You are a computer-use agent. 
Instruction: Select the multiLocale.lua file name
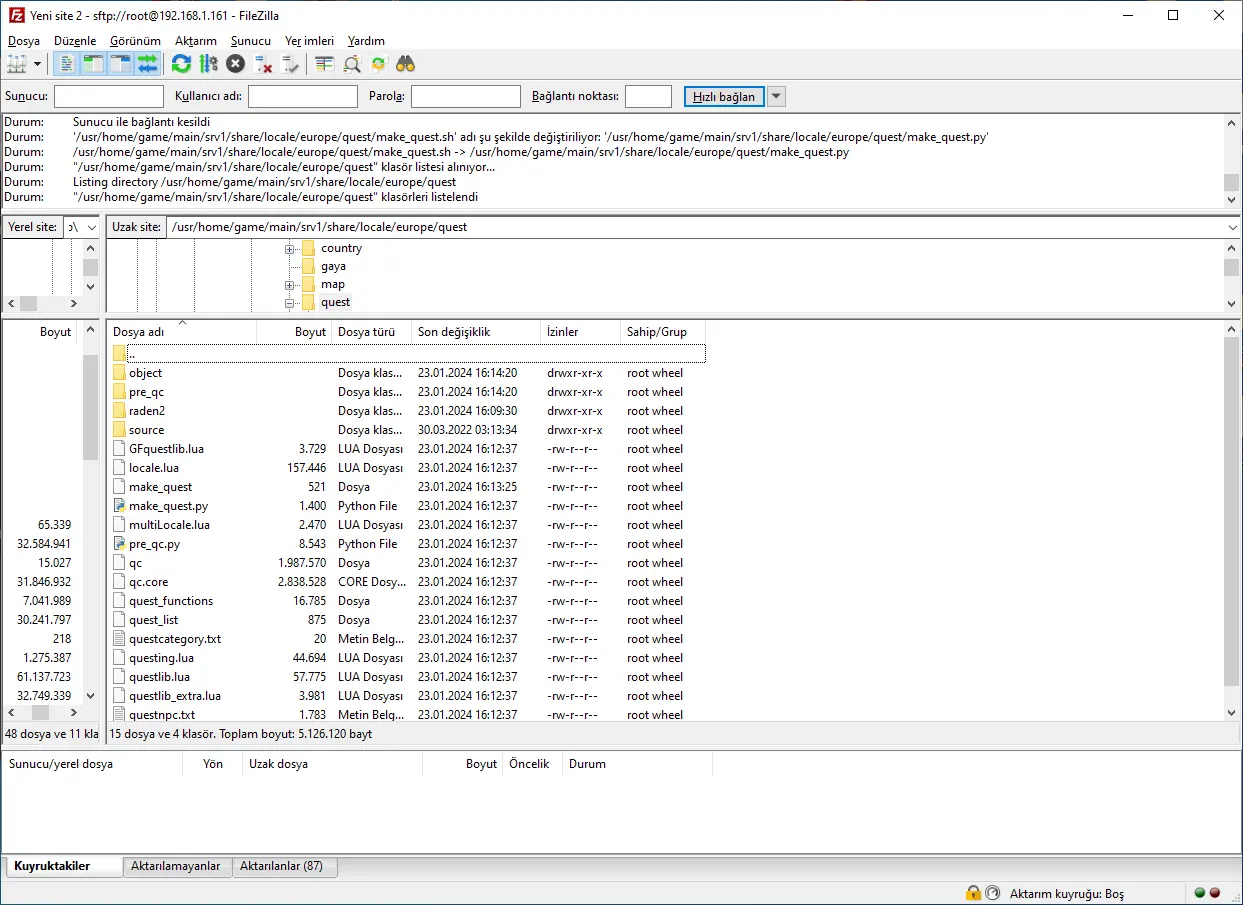[x=169, y=525]
